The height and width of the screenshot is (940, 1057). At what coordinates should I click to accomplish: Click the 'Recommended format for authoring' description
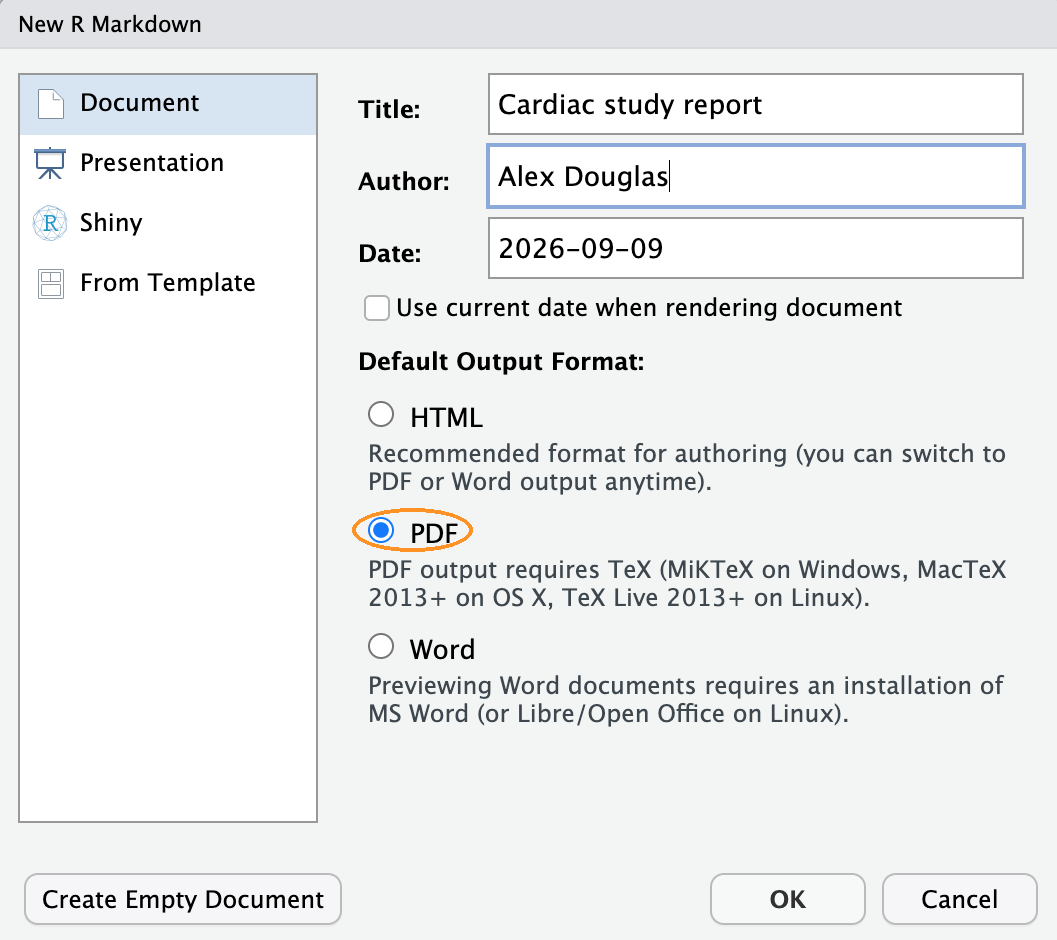(x=687, y=467)
